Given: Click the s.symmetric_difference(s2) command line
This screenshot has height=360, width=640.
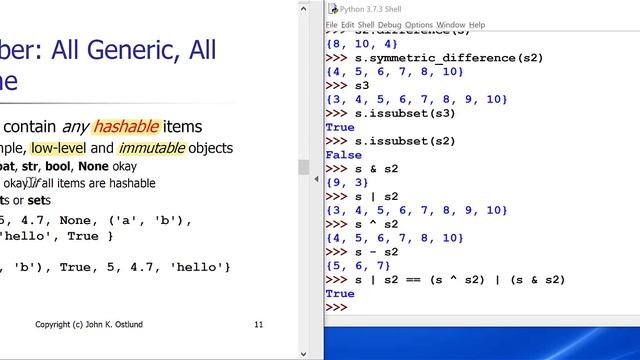Looking at the screenshot, I should 434,58.
